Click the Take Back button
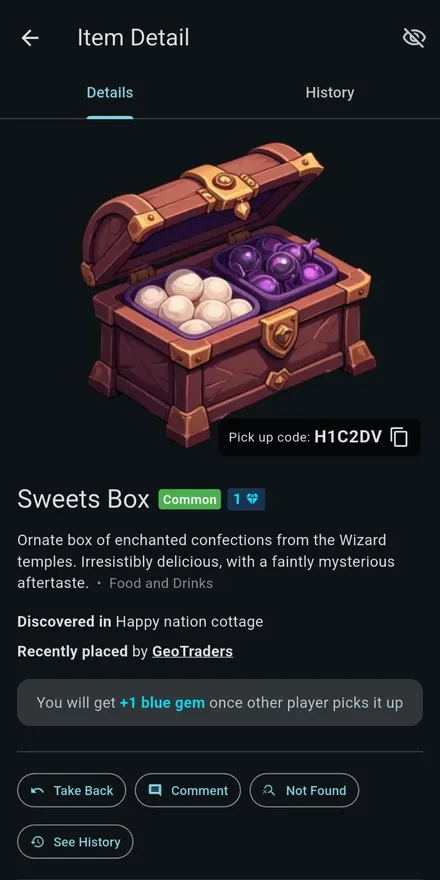Viewport: 440px width, 880px height. tap(72, 790)
